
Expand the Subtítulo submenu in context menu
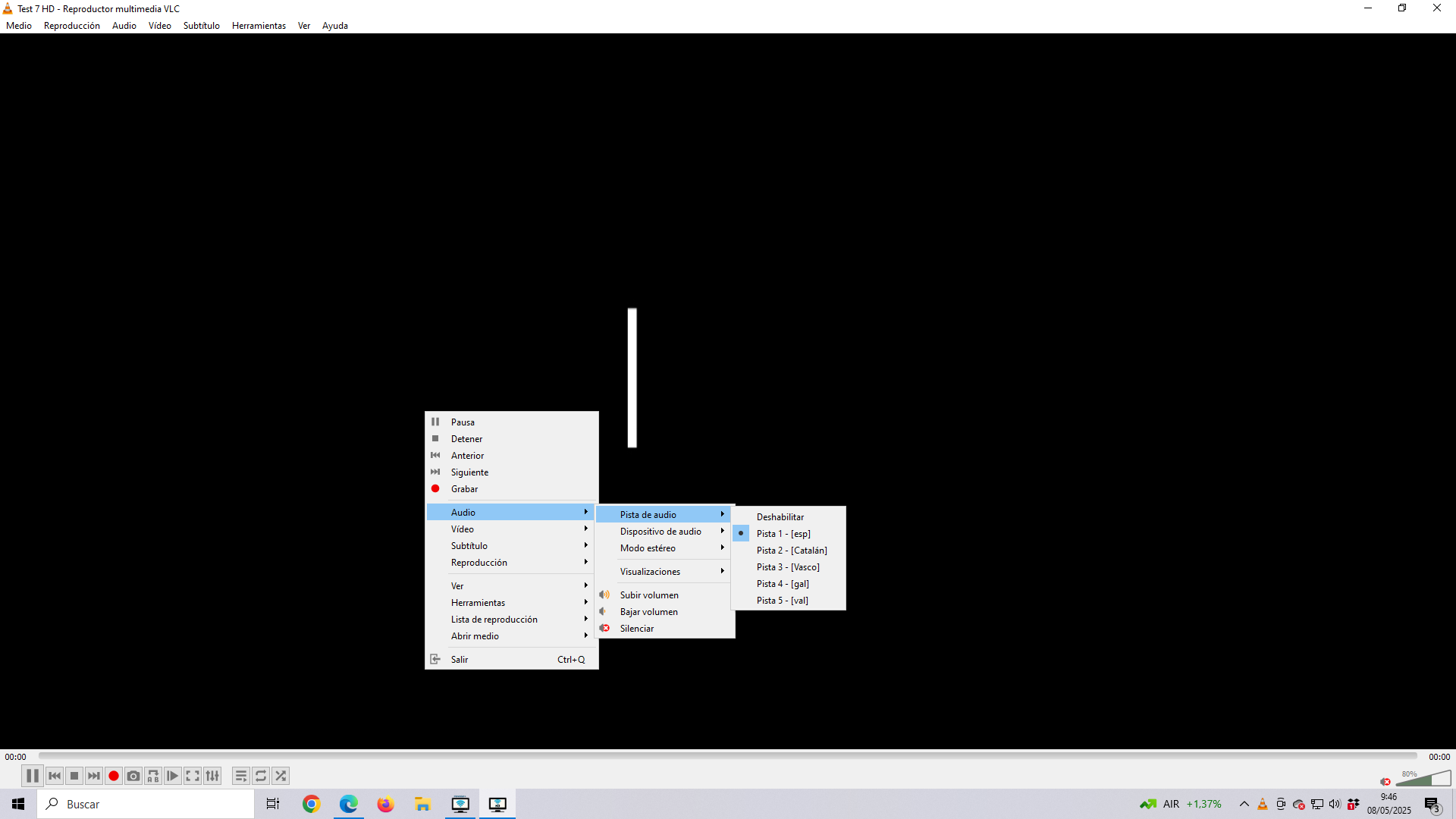tap(512, 546)
